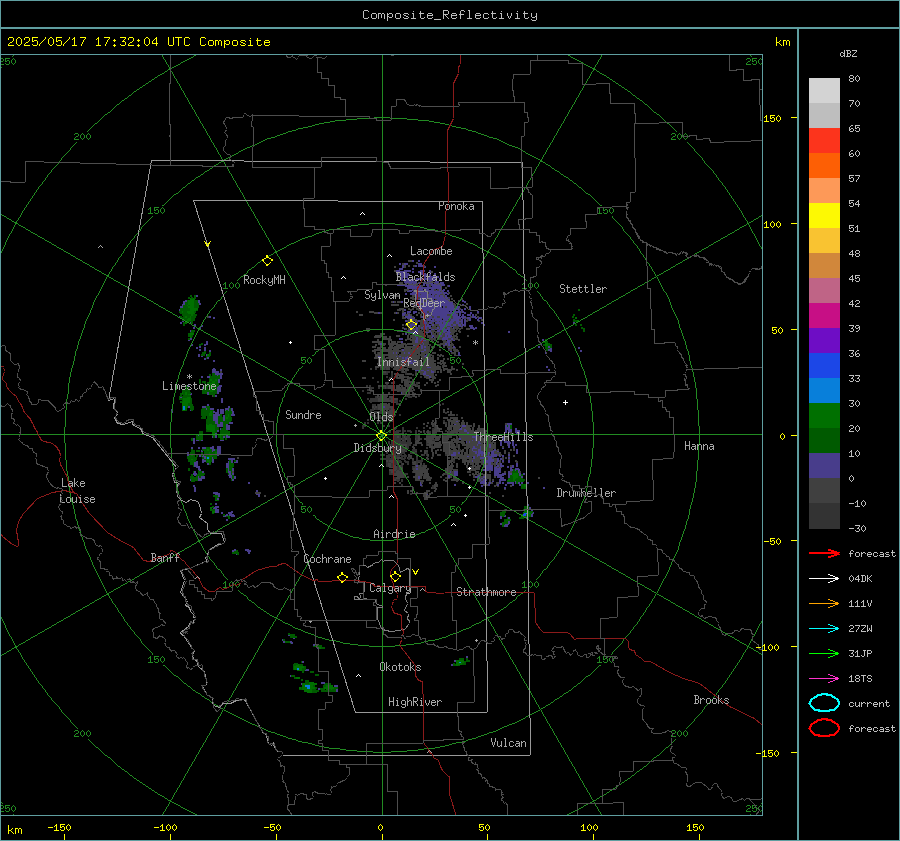Select the yellow diamond marker above Calgary label
900x841 pixels.
coord(395,576)
